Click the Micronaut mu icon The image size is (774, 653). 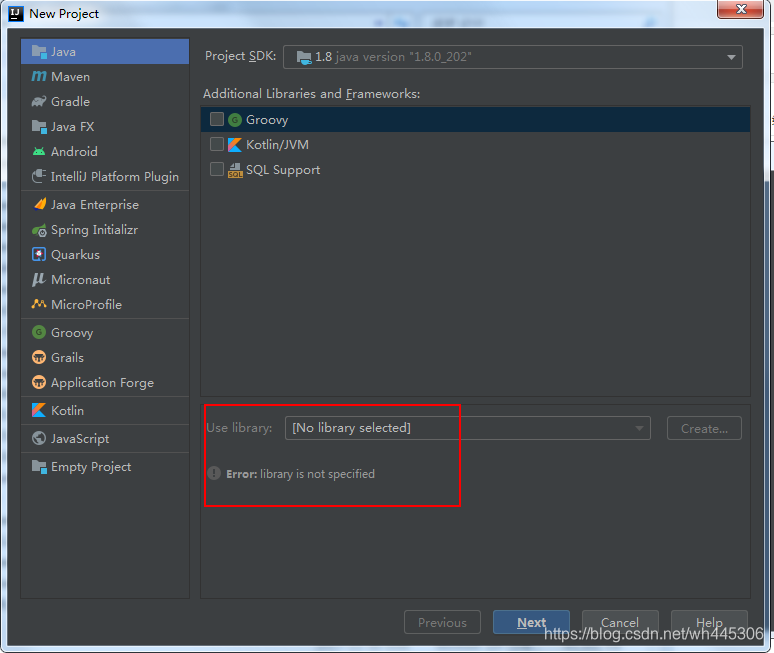pos(39,279)
